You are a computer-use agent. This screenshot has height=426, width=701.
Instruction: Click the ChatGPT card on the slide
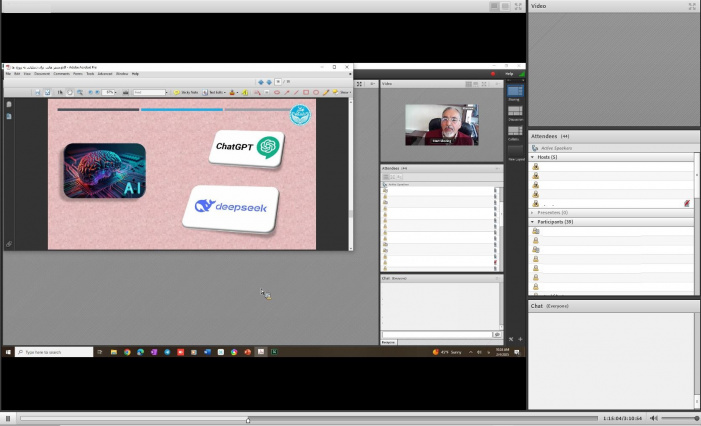(x=247, y=148)
